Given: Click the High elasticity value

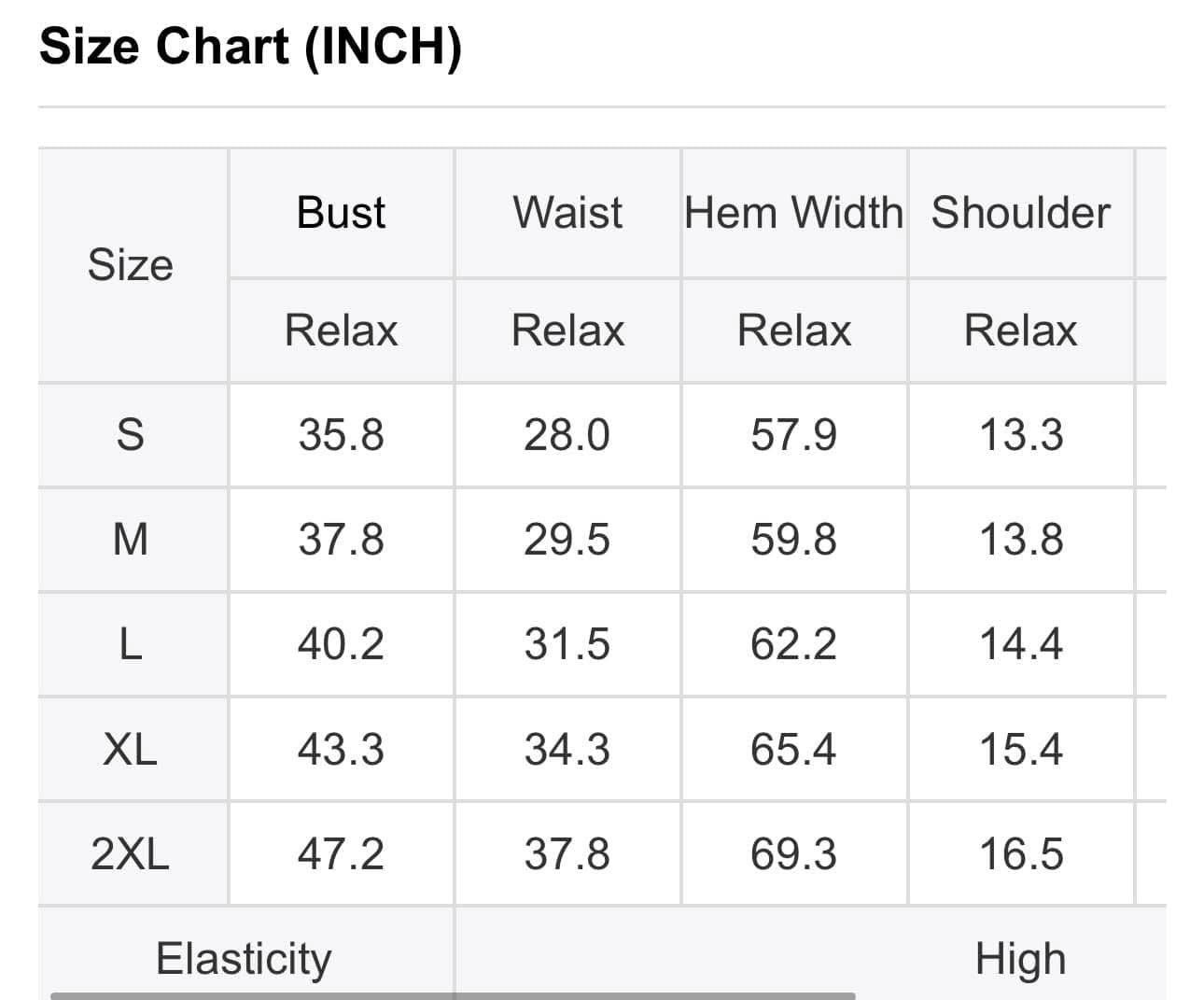Looking at the screenshot, I should [1020, 959].
